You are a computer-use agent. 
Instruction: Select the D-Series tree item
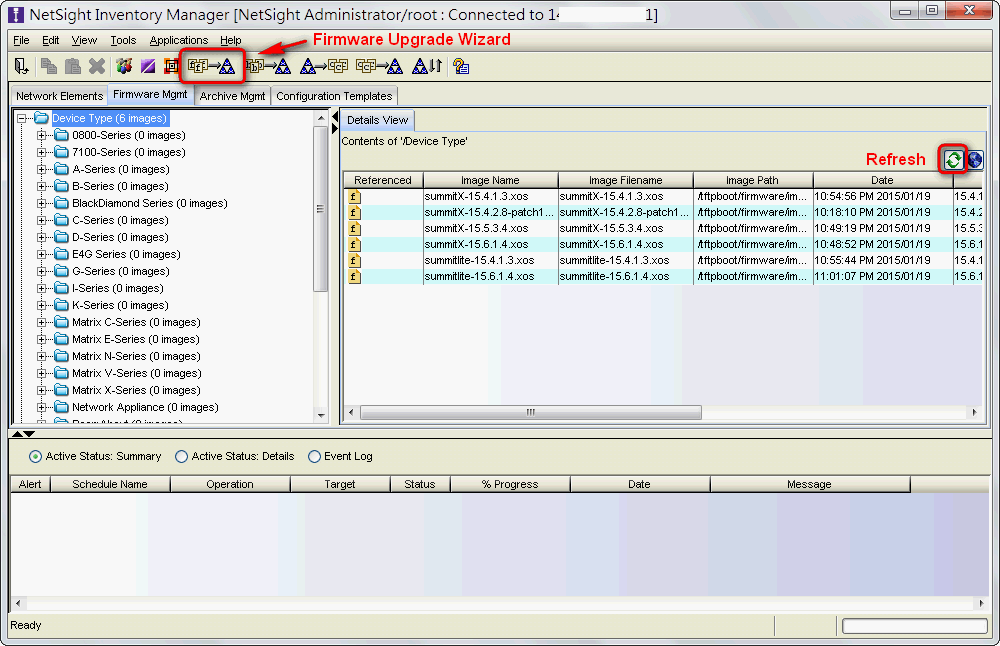[x=121, y=237]
